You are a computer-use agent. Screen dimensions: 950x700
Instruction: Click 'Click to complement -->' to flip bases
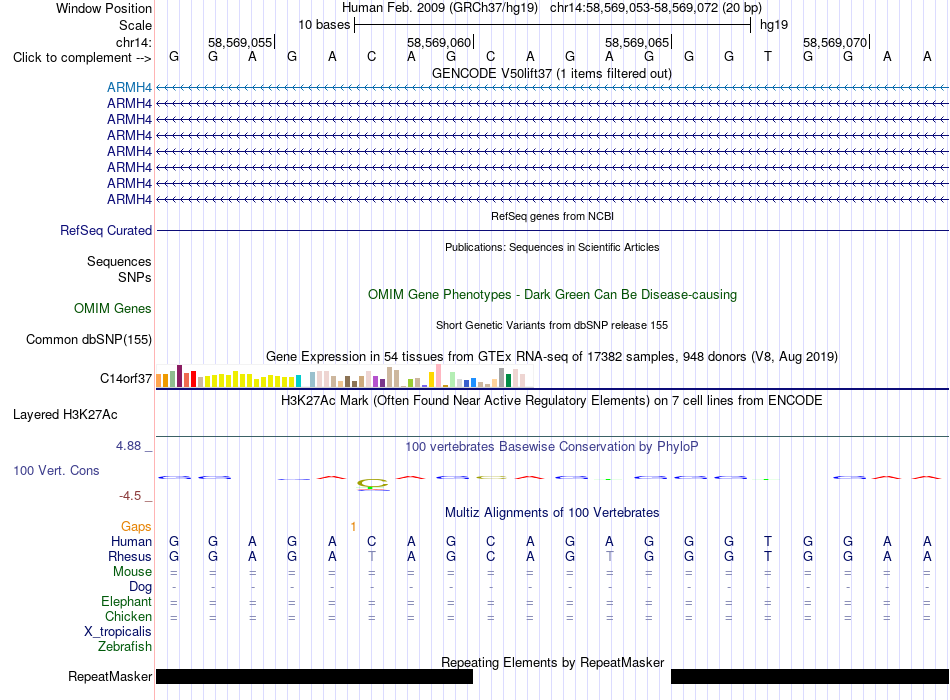(82, 58)
